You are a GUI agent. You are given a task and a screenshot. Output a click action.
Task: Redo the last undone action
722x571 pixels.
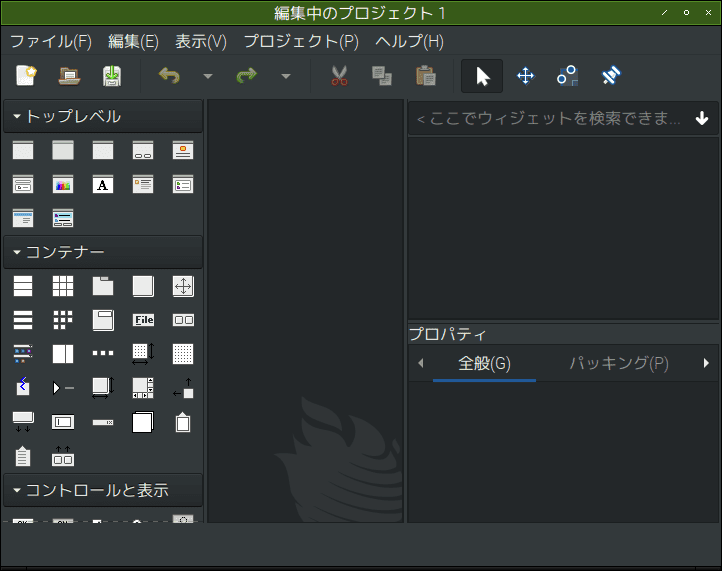pyautogui.click(x=247, y=76)
